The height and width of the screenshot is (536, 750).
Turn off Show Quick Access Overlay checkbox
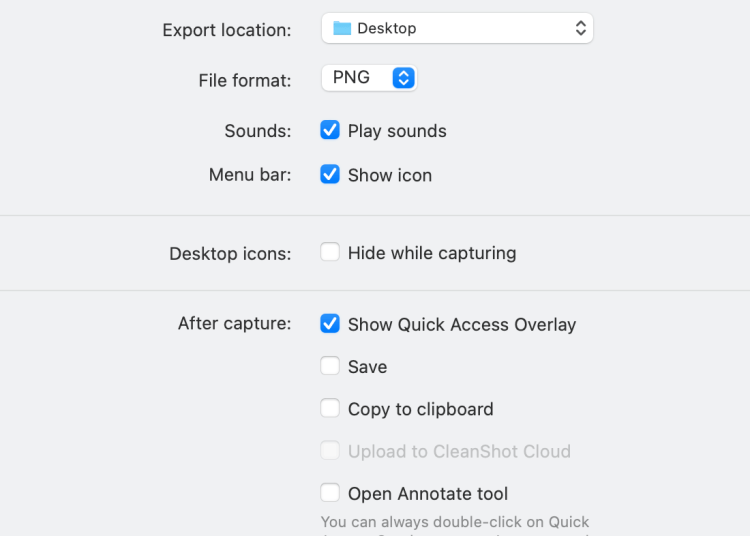coord(330,324)
